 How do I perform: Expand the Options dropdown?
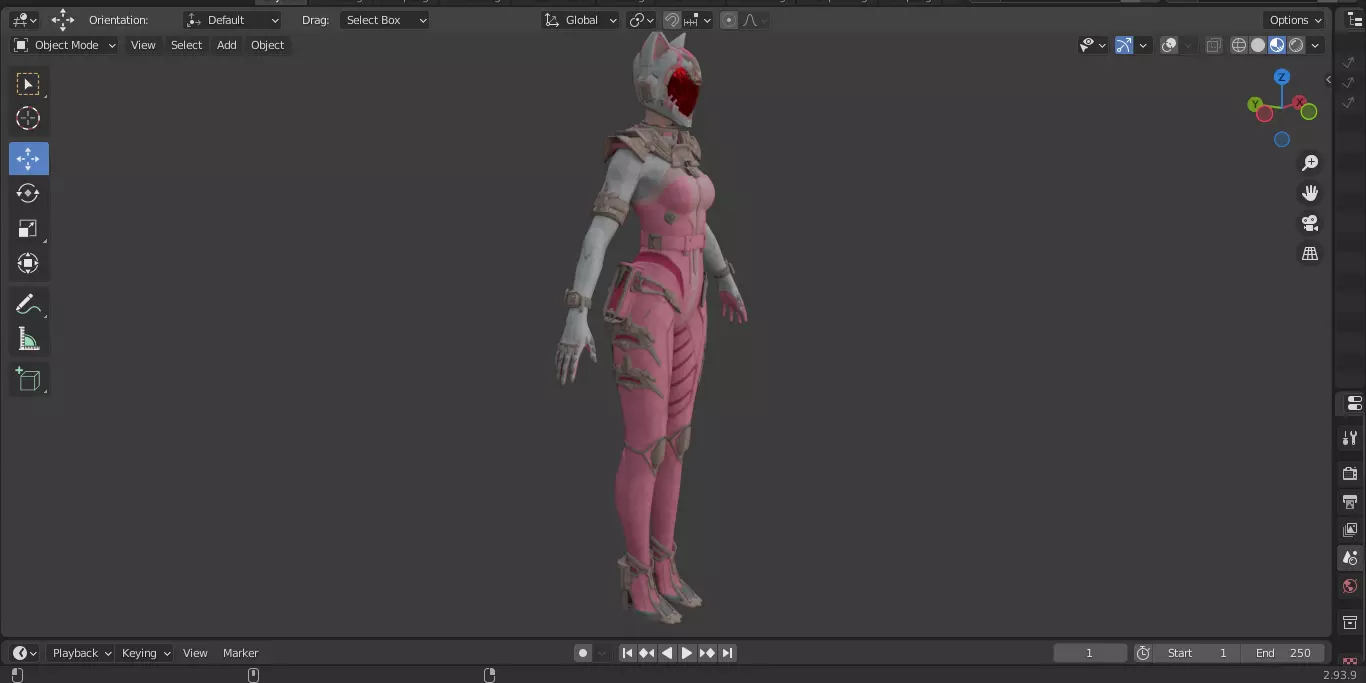tap(1295, 20)
